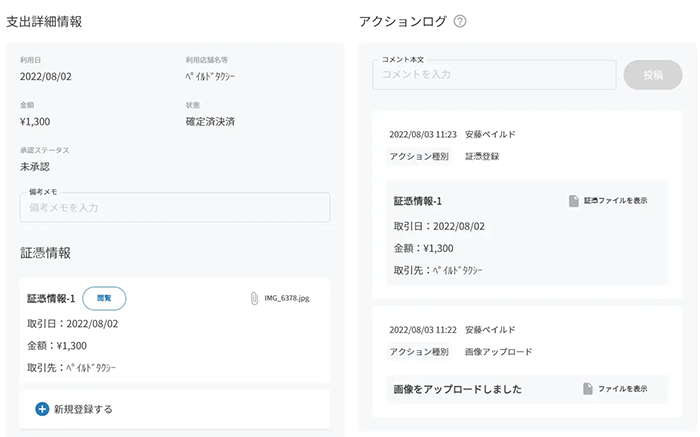Click the document icon beside 証憑ファイルを表示
Image resolution: width=700 pixels, height=437 pixels.
(574, 201)
